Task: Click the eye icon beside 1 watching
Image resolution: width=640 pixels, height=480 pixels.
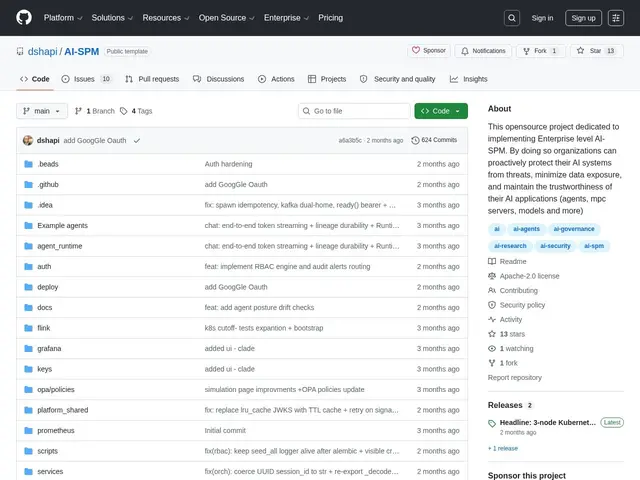Action: [492, 349]
